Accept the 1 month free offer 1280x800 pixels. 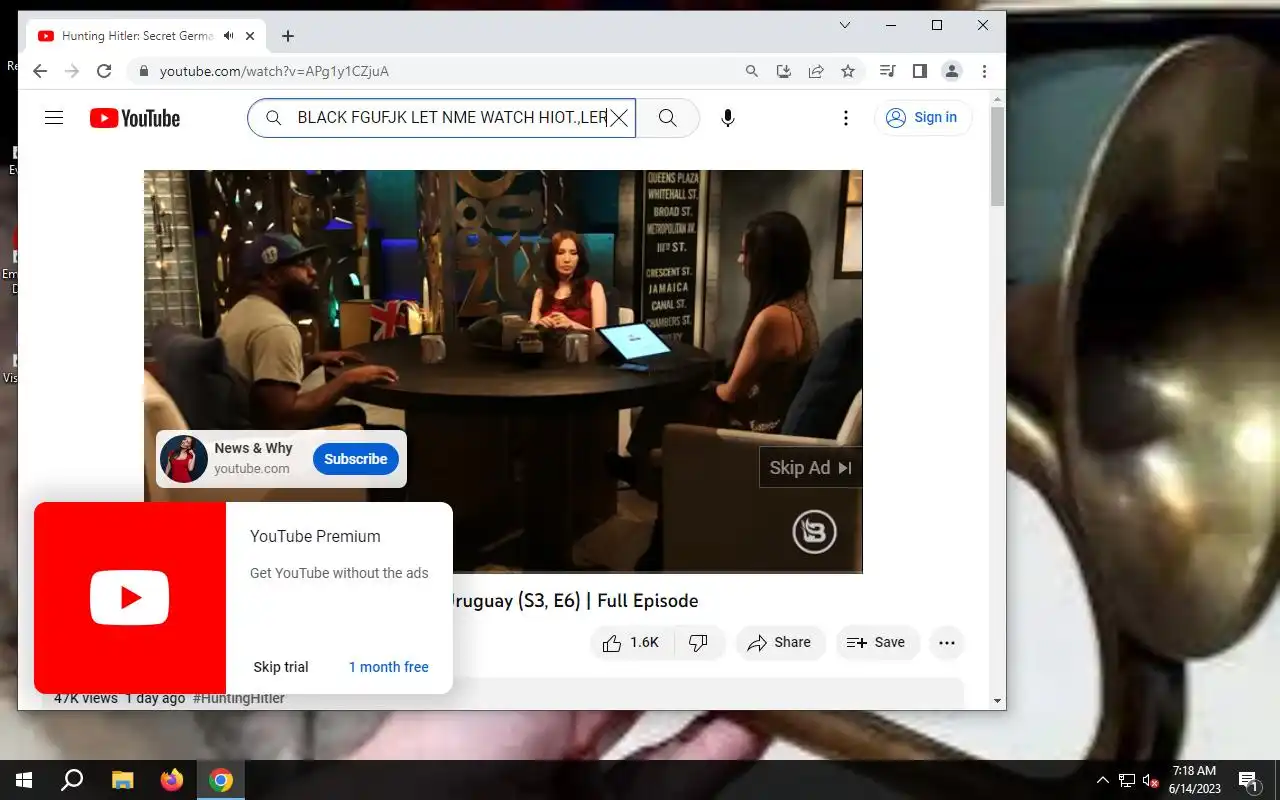click(388, 667)
